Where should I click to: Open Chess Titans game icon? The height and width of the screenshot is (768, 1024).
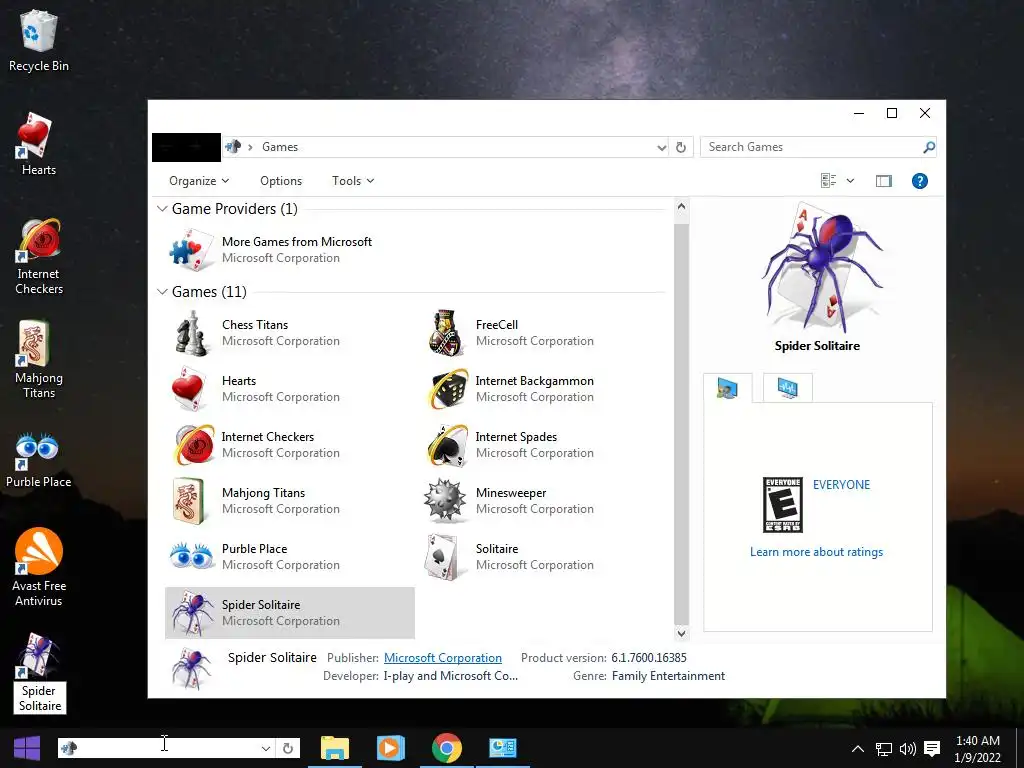191,333
